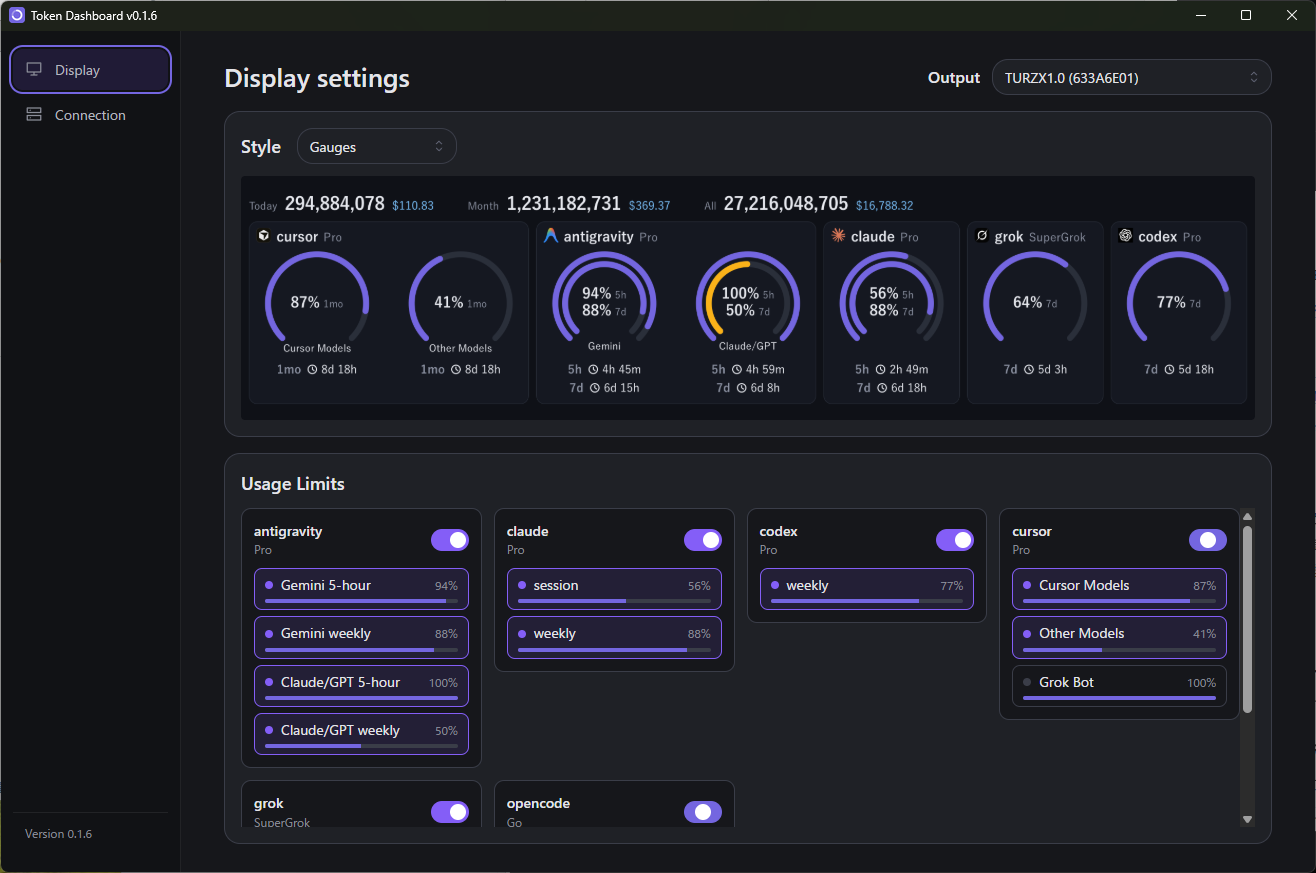Toggle the cursor usage limits switch
Screen dimensions: 1316x873
[x=1208, y=540]
